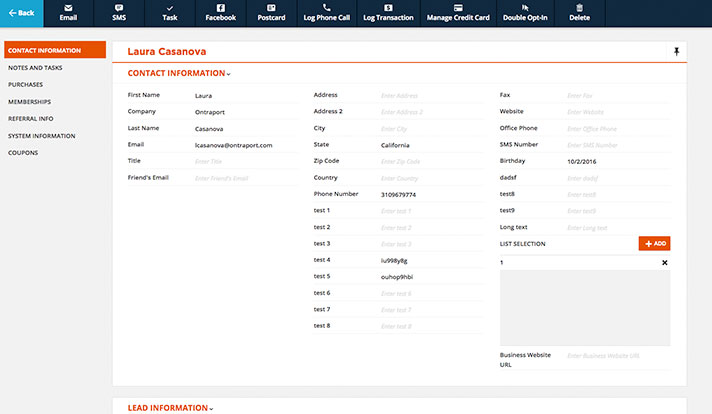Open Log Transaction in the toolbar

pos(388,13)
